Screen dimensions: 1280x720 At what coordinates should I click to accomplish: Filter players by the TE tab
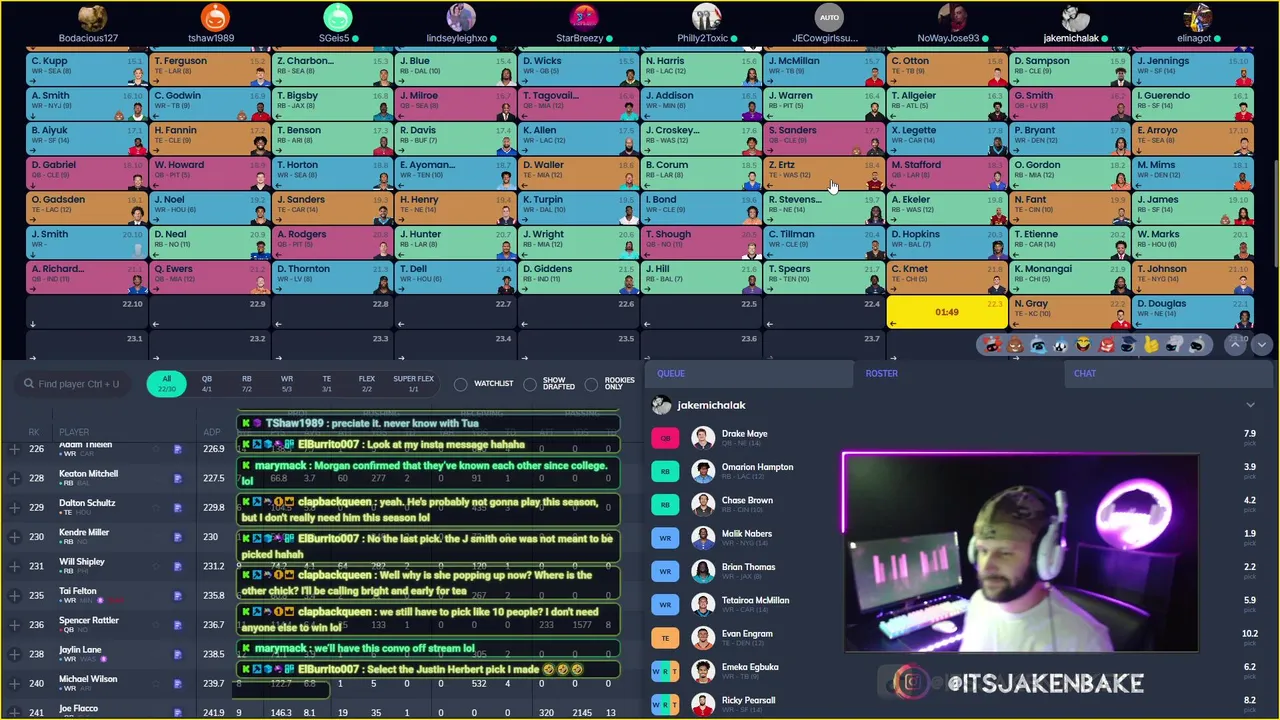[327, 384]
